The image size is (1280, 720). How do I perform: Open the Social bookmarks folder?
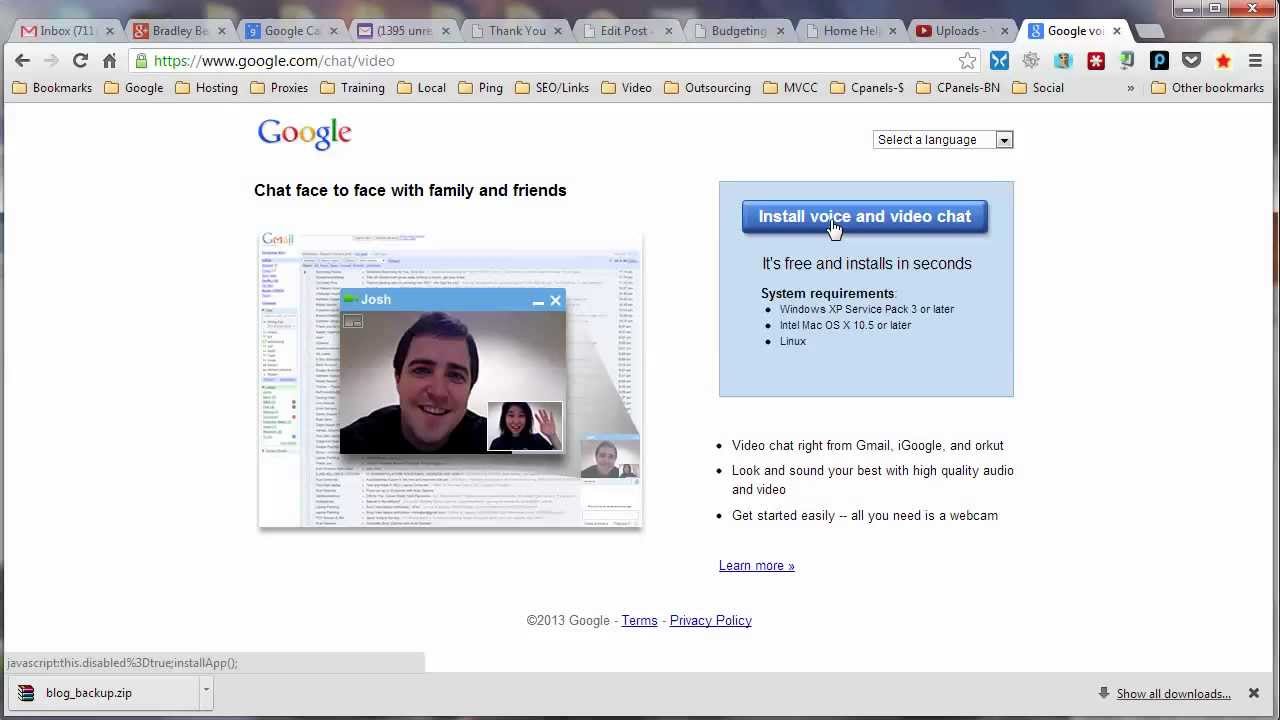pyautogui.click(x=1038, y=88)
